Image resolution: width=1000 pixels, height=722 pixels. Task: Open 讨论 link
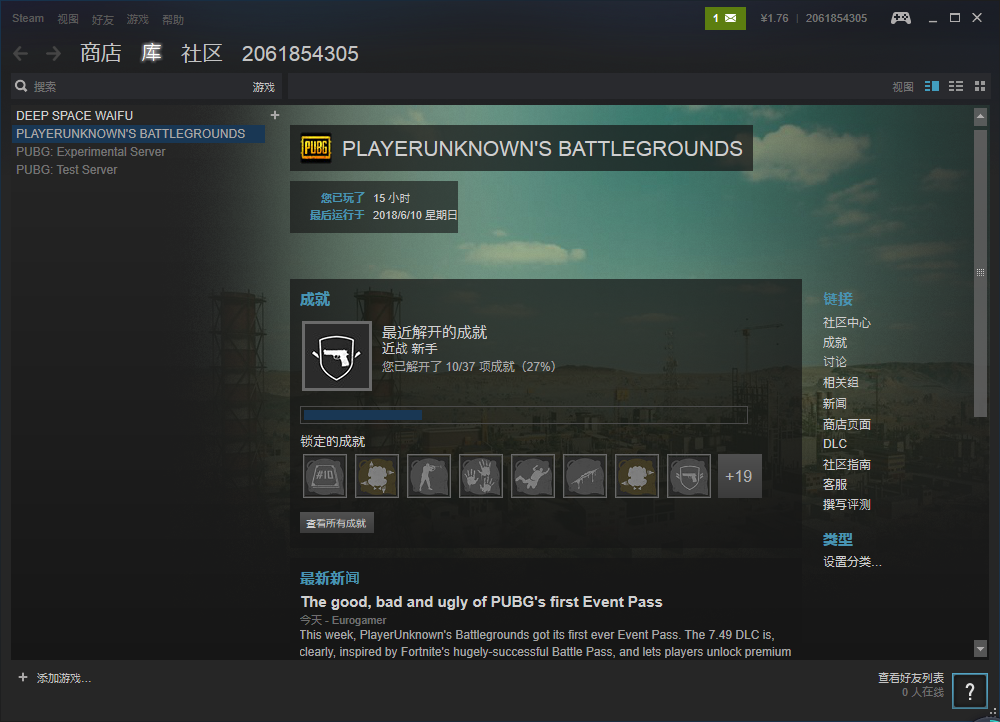835,362
